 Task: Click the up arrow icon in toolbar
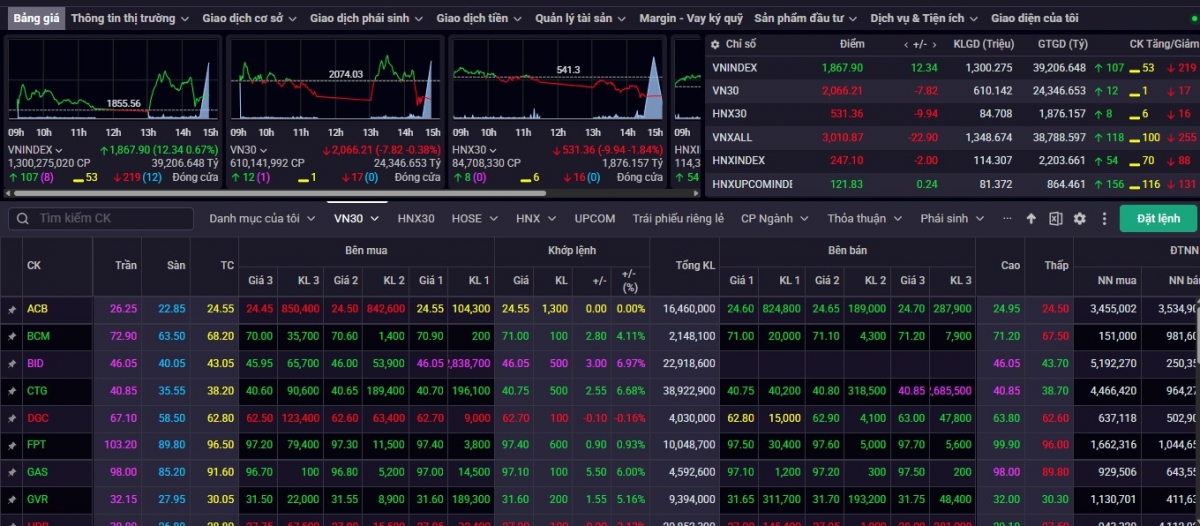click(1031, 219)
